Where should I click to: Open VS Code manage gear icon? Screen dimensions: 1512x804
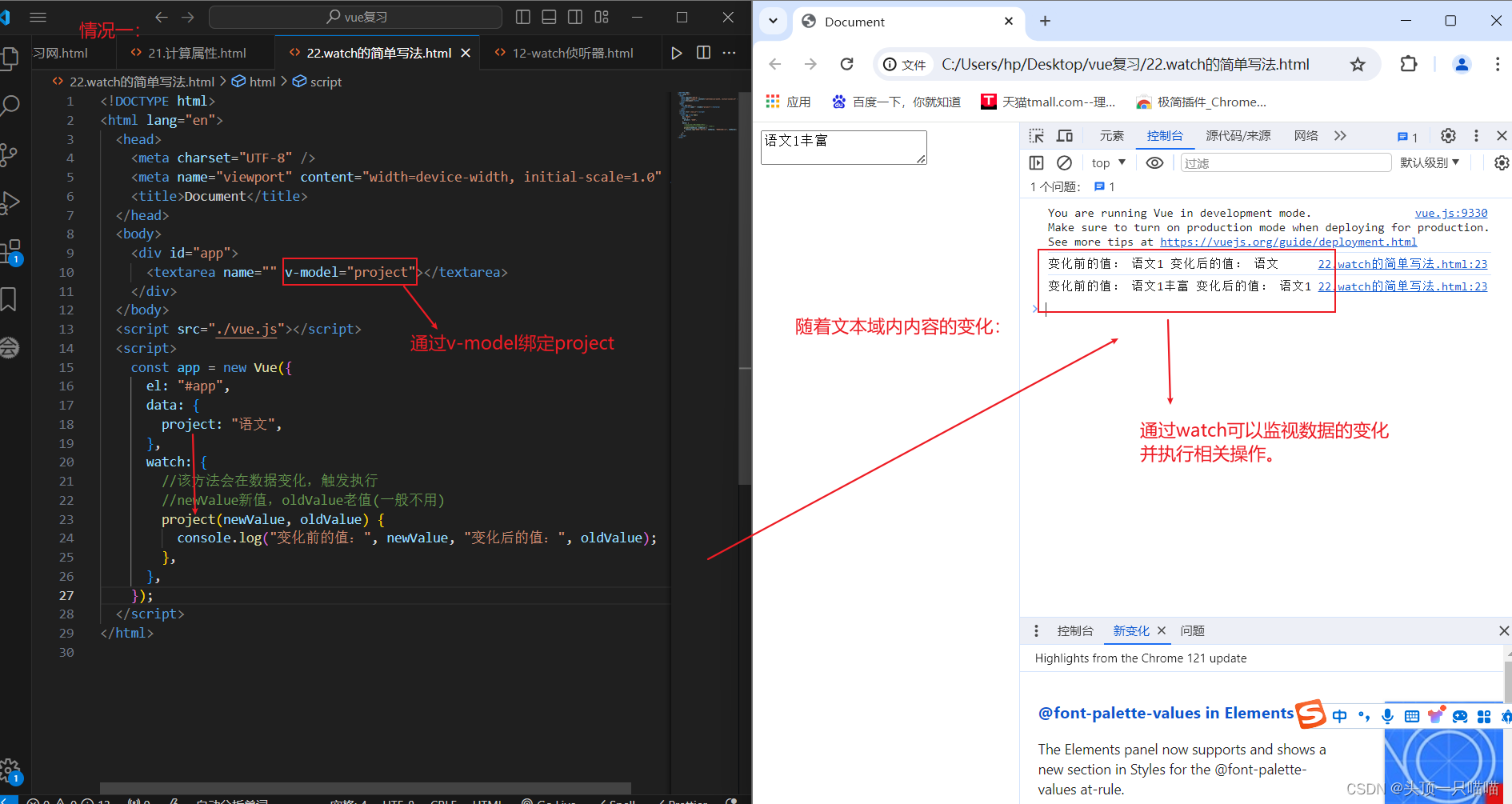pyautogui.click(x=10, y=771)
